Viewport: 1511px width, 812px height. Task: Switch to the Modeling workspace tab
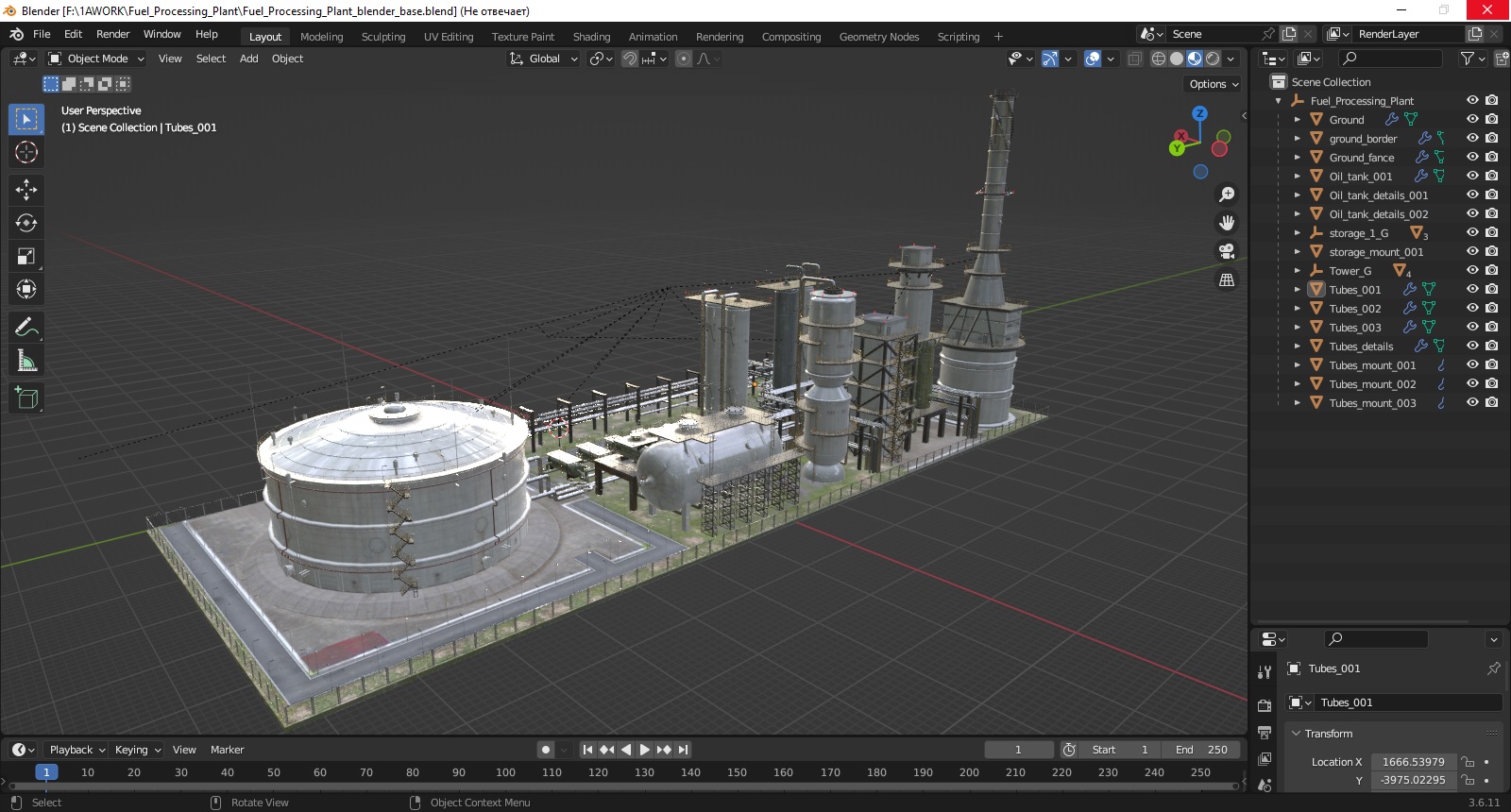point(321,37)
